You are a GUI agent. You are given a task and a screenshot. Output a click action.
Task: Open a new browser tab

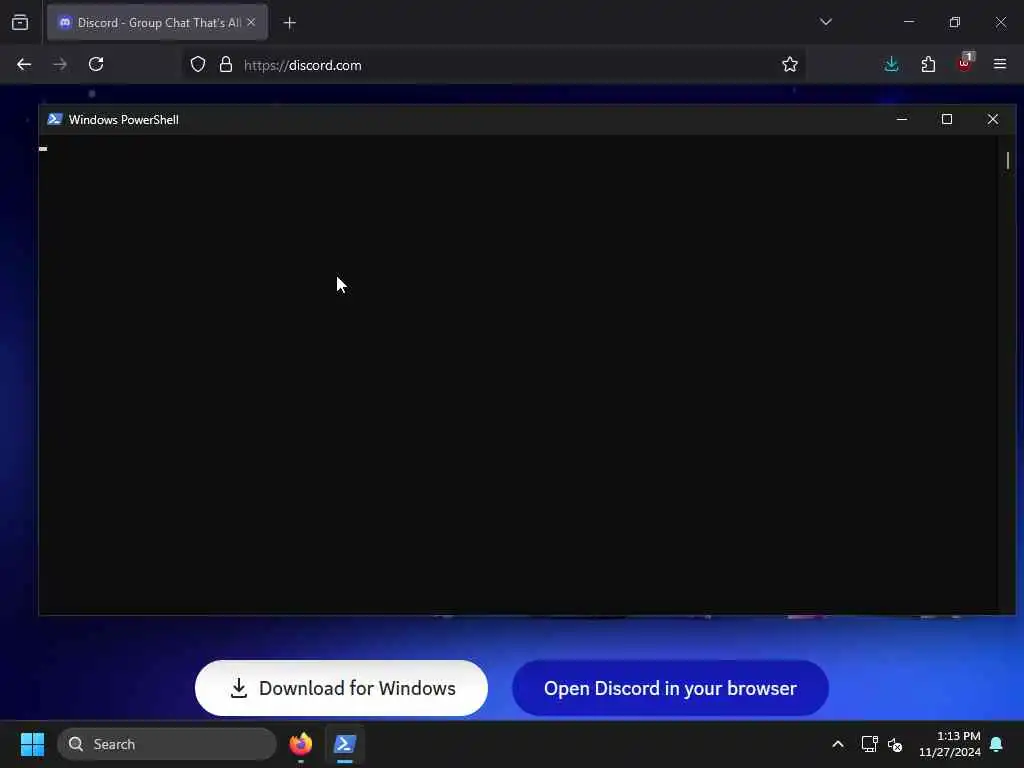(x=289, y=23)
